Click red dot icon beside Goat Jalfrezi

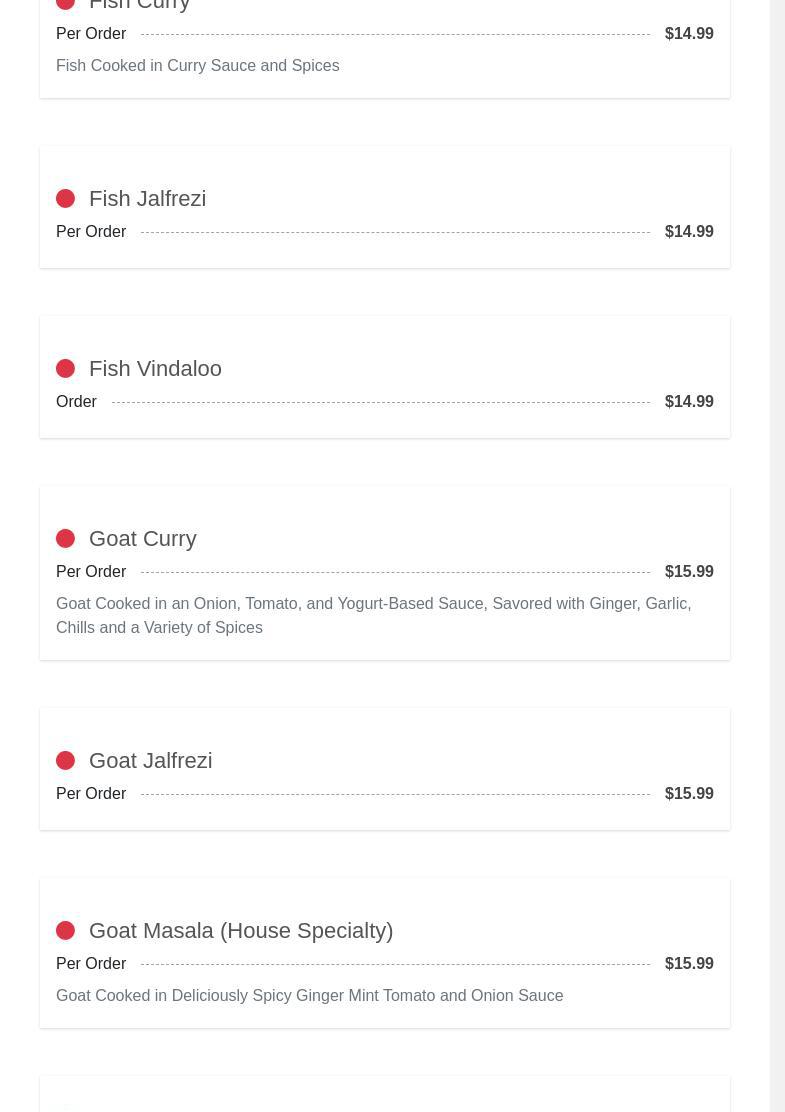coord(65,761)
